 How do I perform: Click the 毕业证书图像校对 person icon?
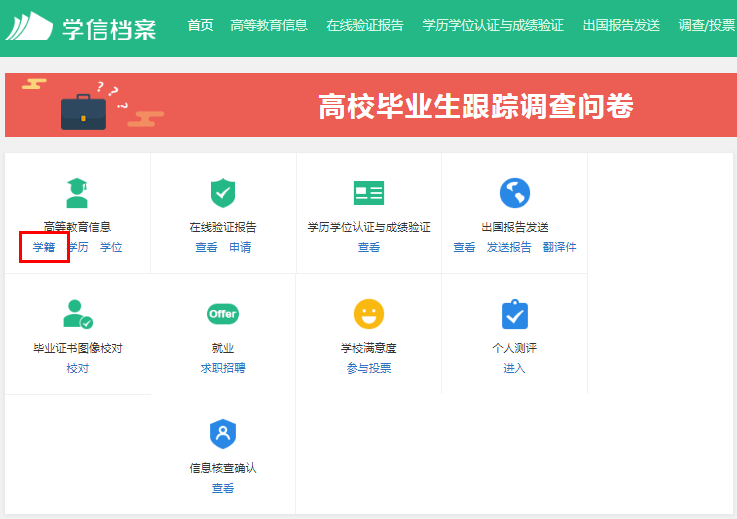click(x=77, y=314)
